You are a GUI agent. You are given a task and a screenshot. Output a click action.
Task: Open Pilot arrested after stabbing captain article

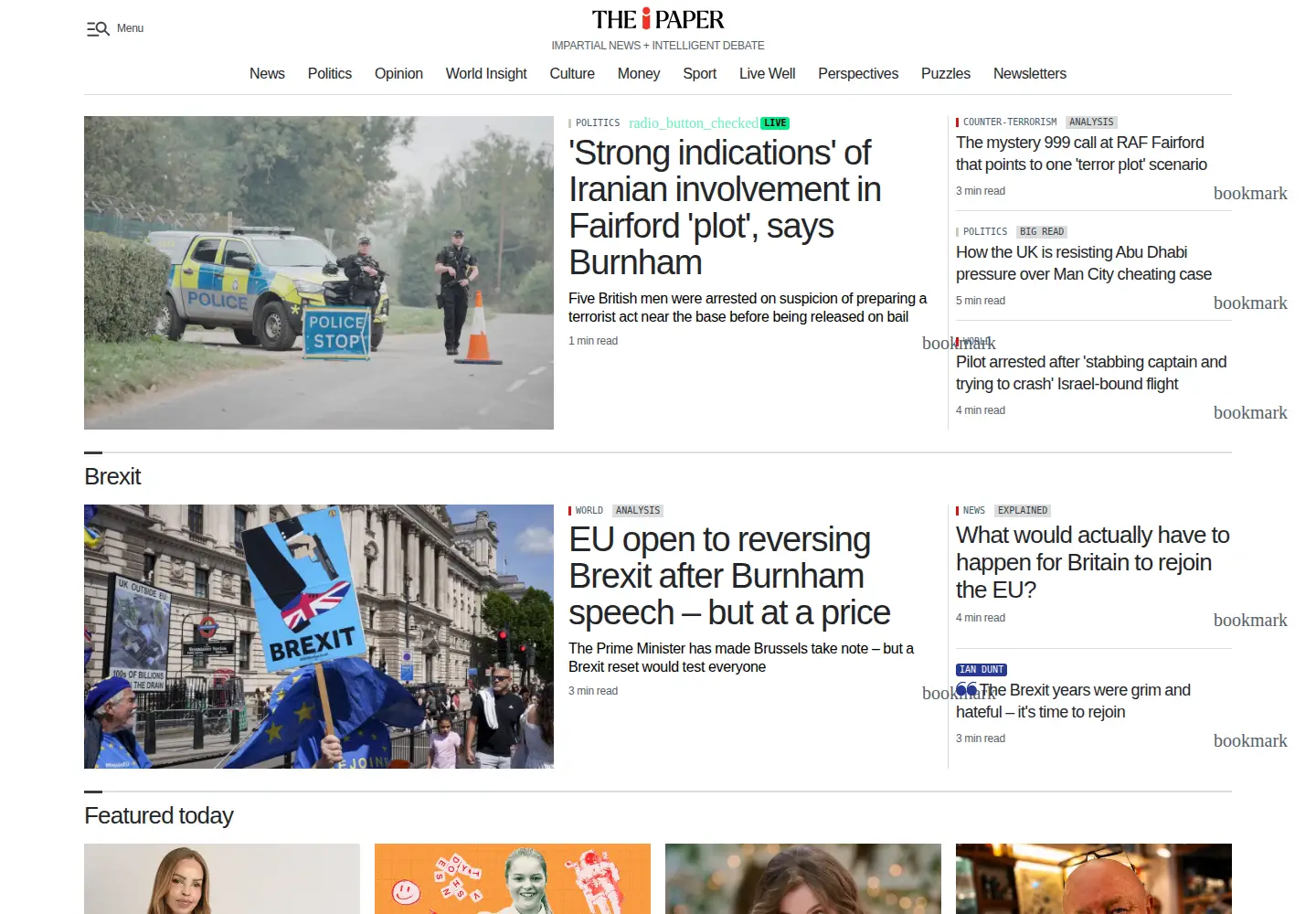click(1091, 373)
